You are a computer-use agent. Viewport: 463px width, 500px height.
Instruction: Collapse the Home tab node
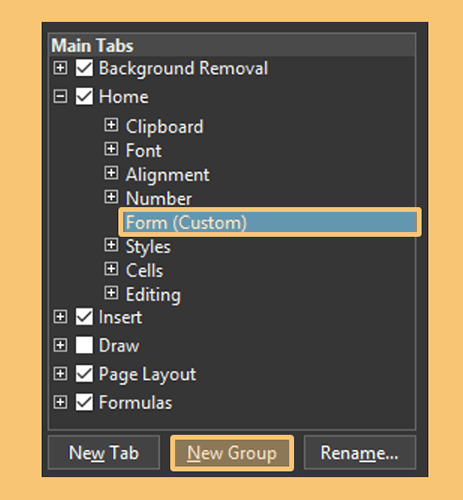pos(60,97)
